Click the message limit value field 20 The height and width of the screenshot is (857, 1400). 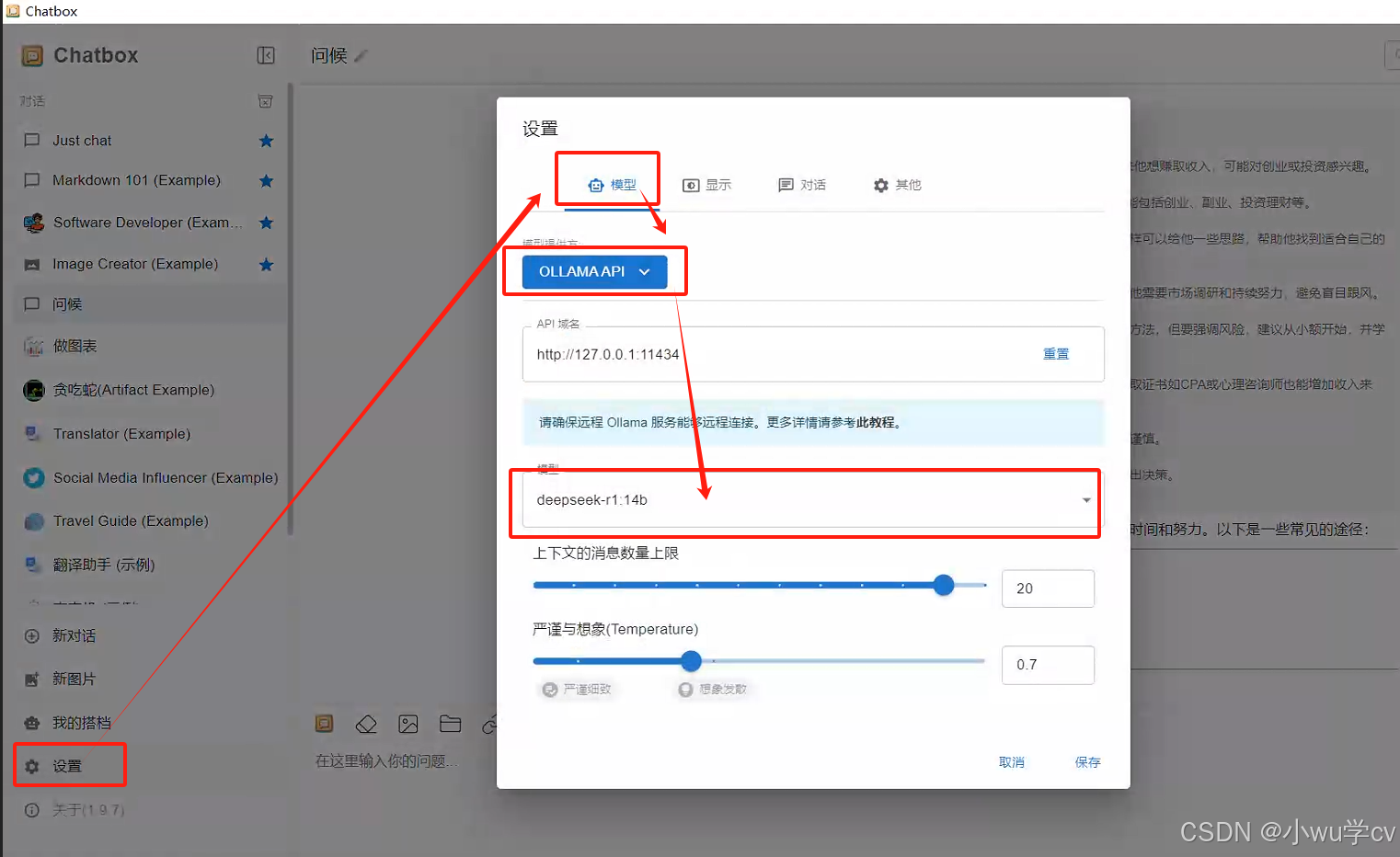[x=1048, y=588]
